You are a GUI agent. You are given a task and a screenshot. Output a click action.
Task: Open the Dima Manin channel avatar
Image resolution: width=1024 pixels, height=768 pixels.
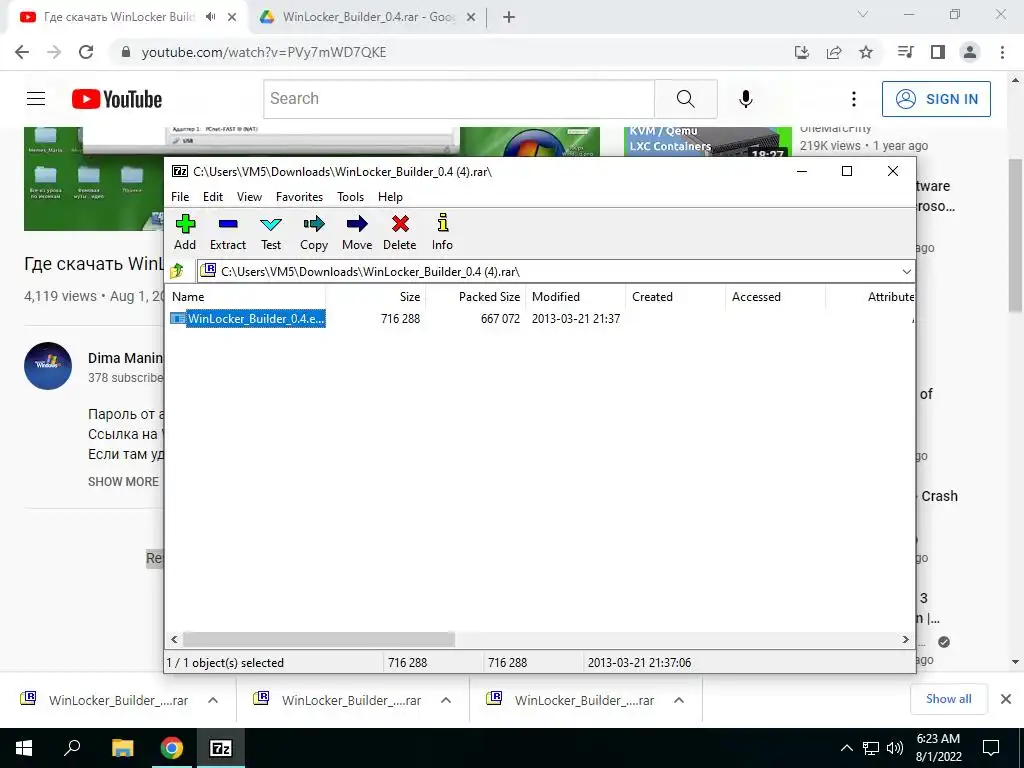point(48,366)
